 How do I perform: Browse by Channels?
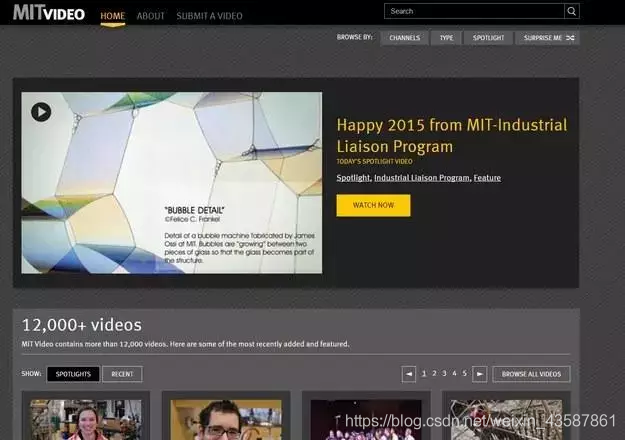click(x=405, y=38)
